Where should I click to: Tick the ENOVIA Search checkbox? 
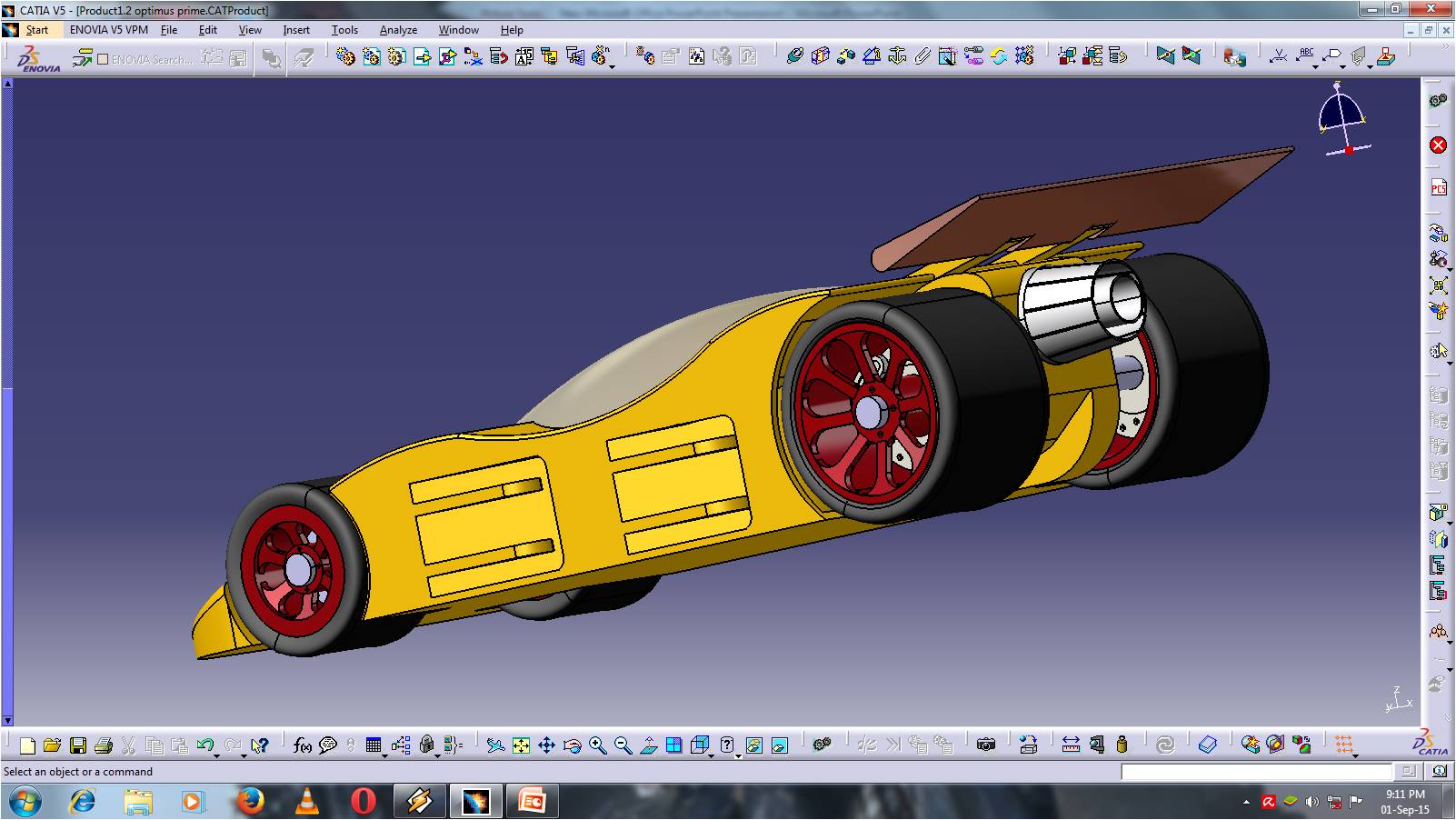point(103,59)
